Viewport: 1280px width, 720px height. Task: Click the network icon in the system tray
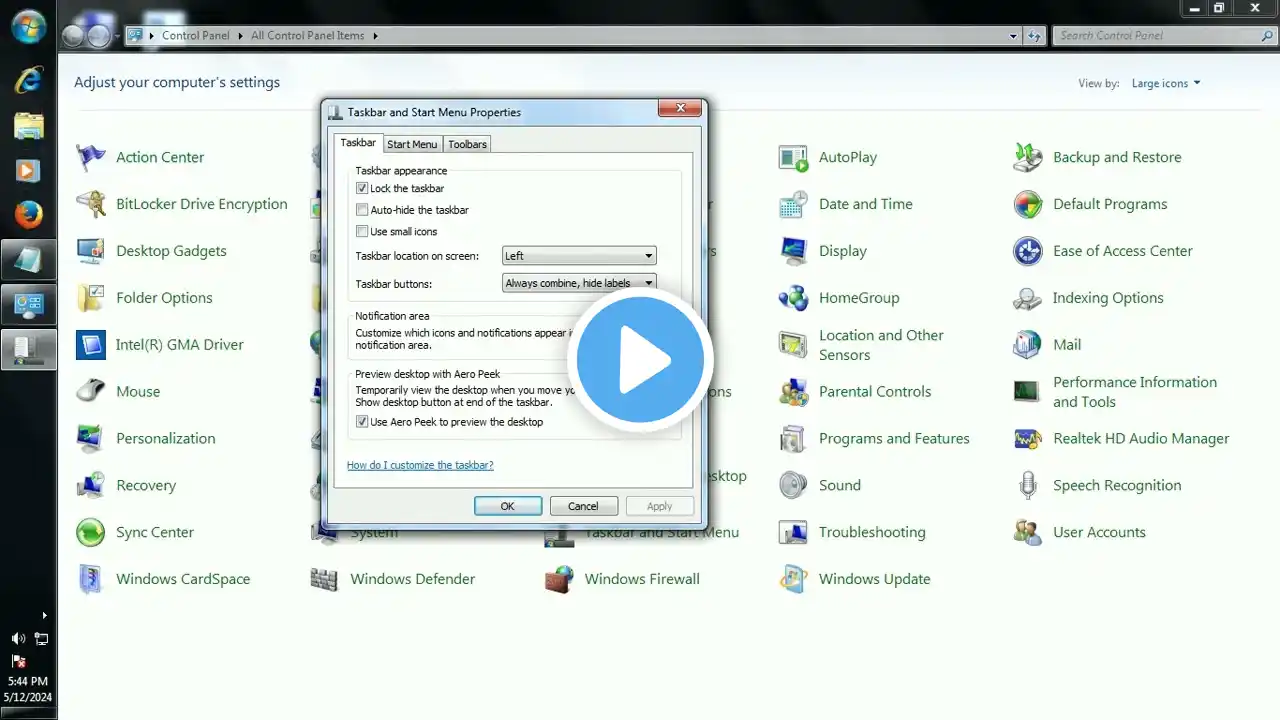point(41,638)
